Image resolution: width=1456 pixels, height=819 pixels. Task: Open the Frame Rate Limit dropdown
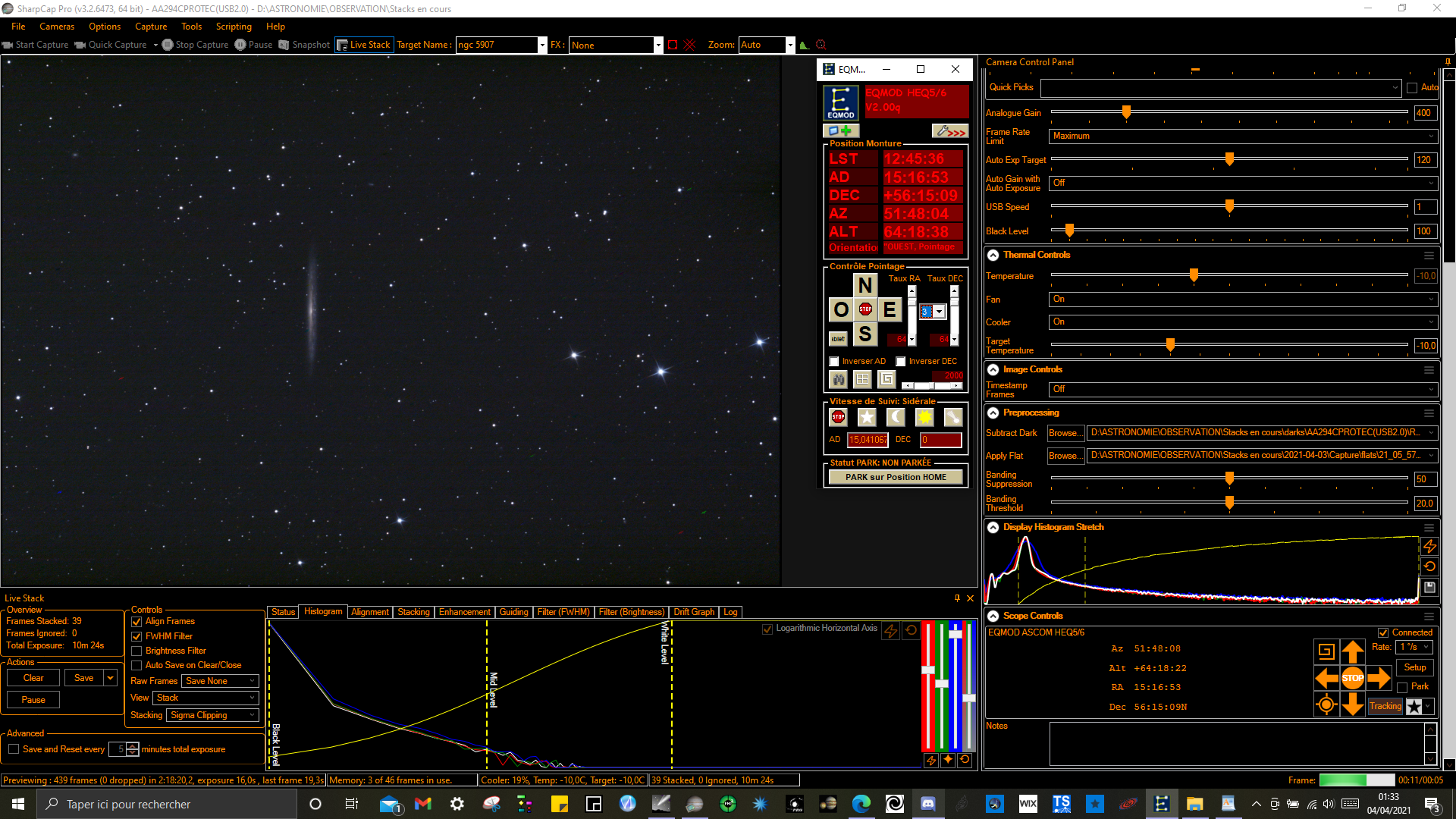click(1244, 136)
